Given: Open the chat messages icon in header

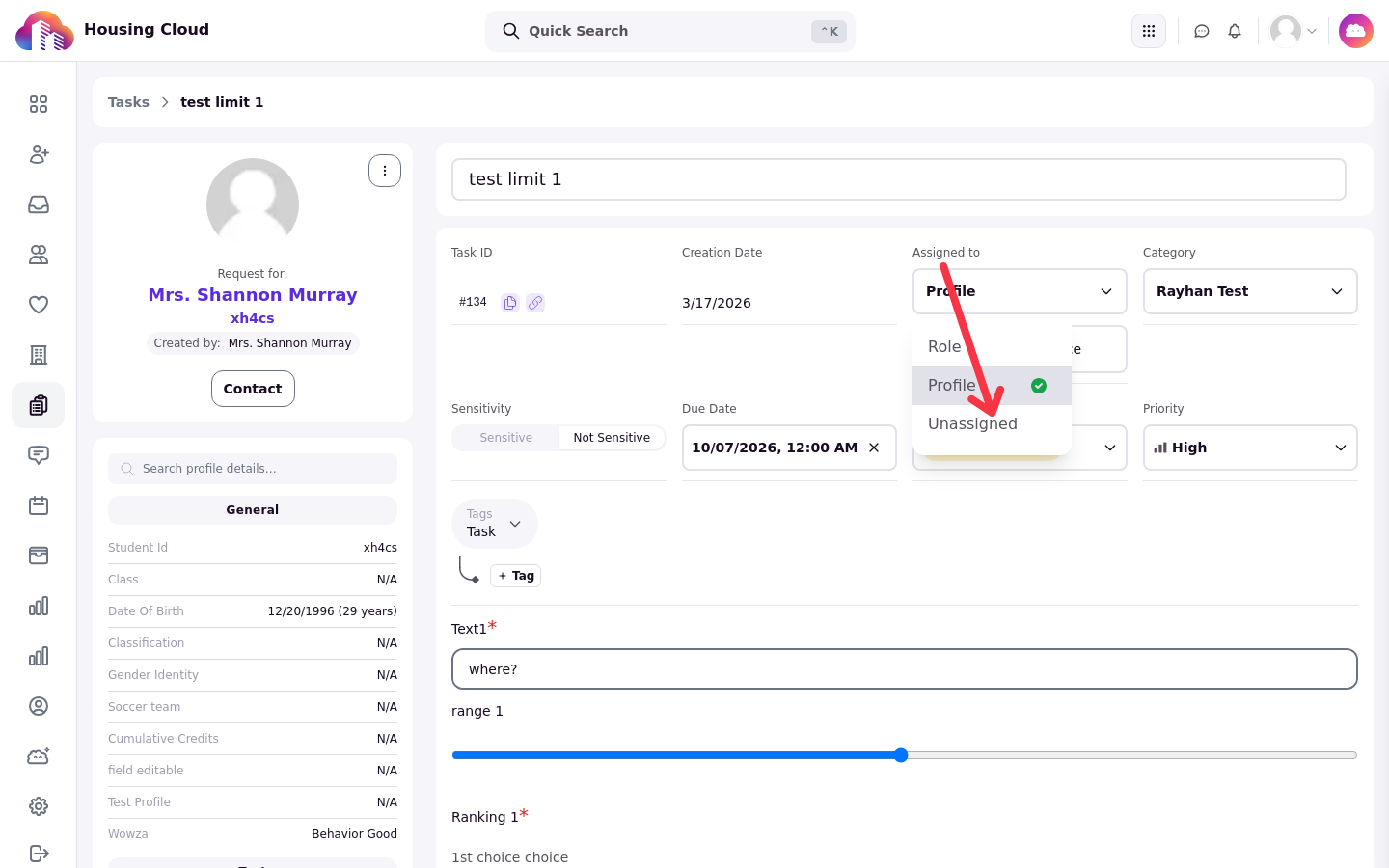Looking at the screenshot, I should coord(1202,31).
